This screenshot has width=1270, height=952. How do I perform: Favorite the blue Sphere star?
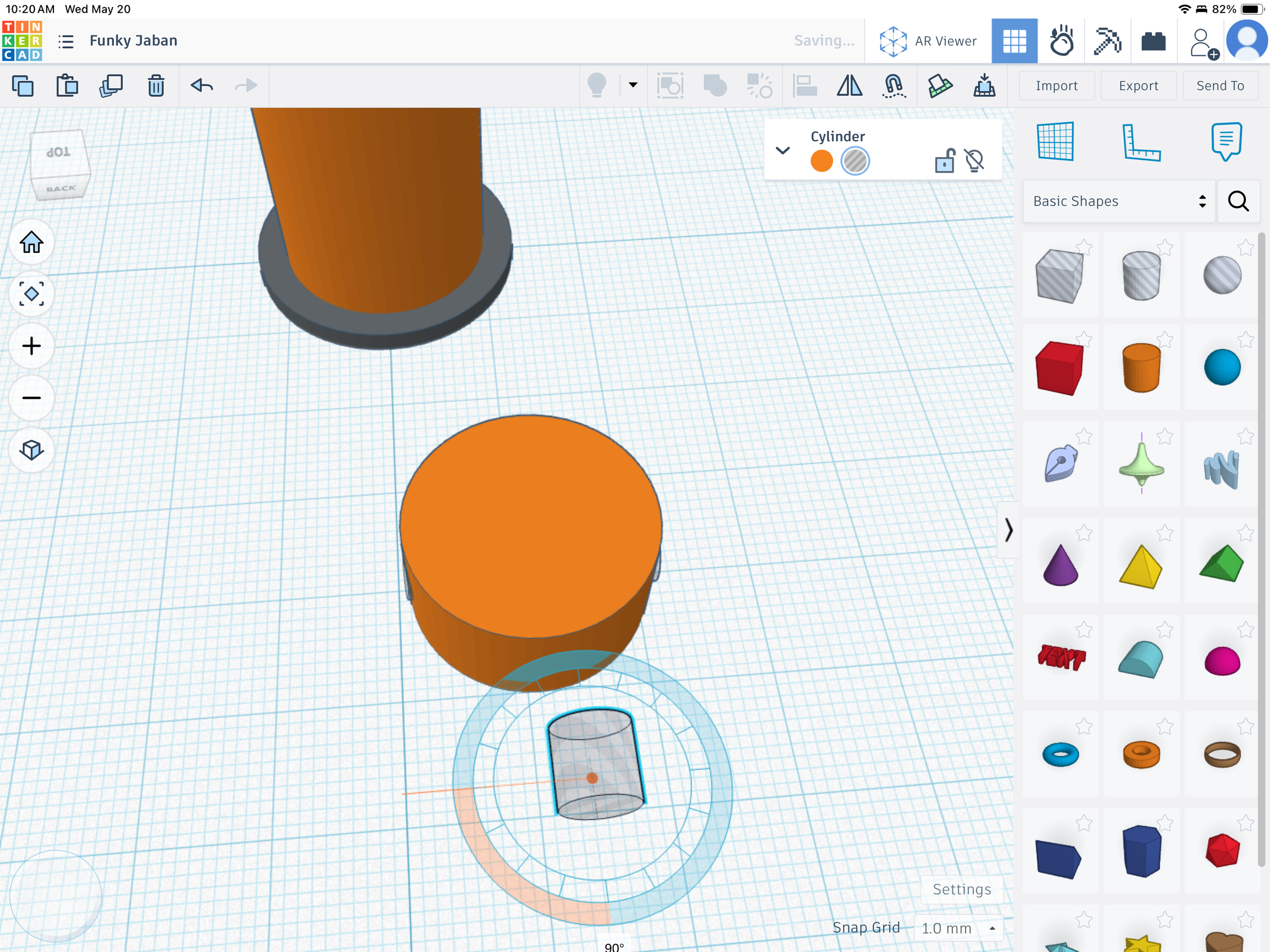1245,339
